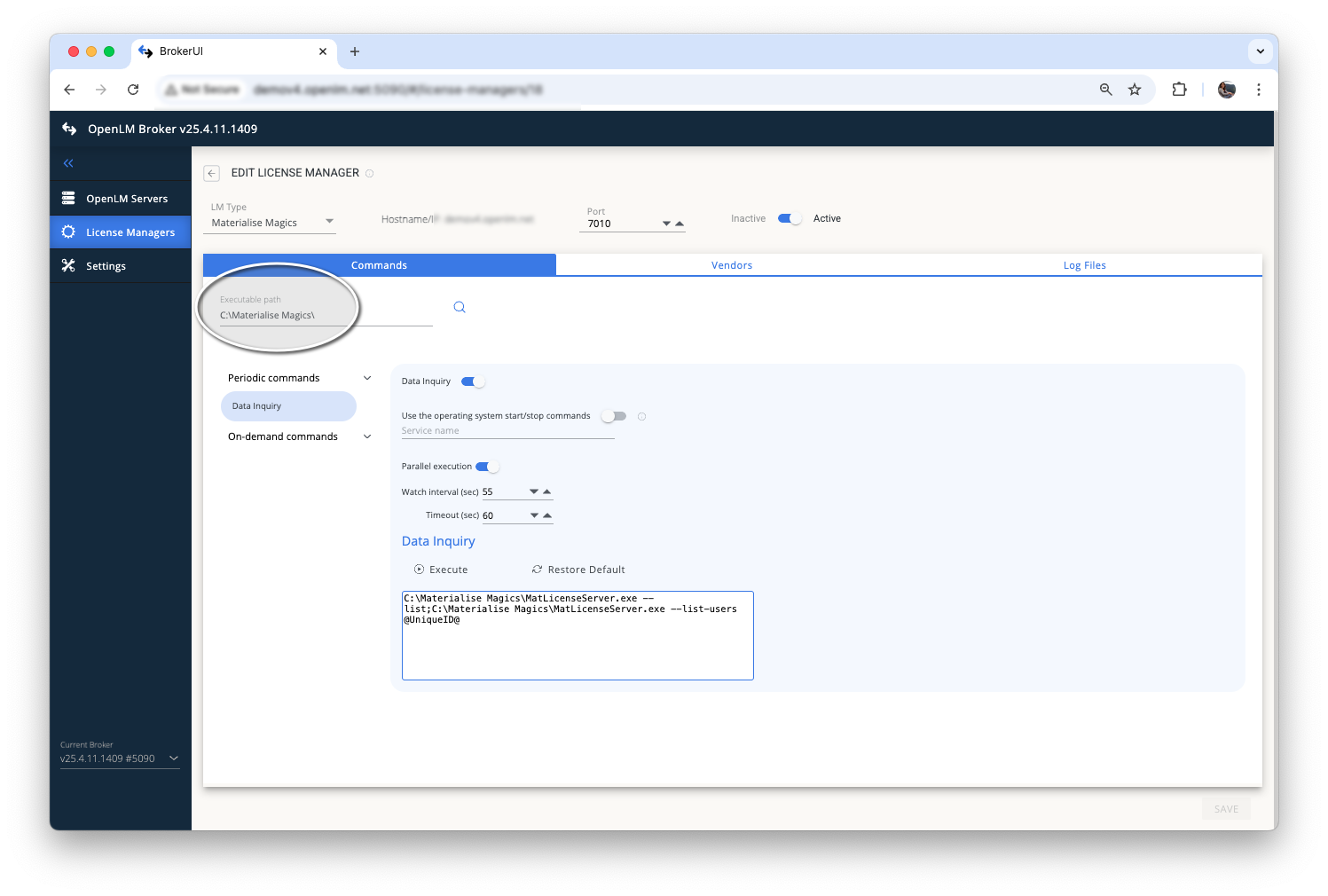
Task: Click the Restore Default refresh icon
Action: pos(536,569)
